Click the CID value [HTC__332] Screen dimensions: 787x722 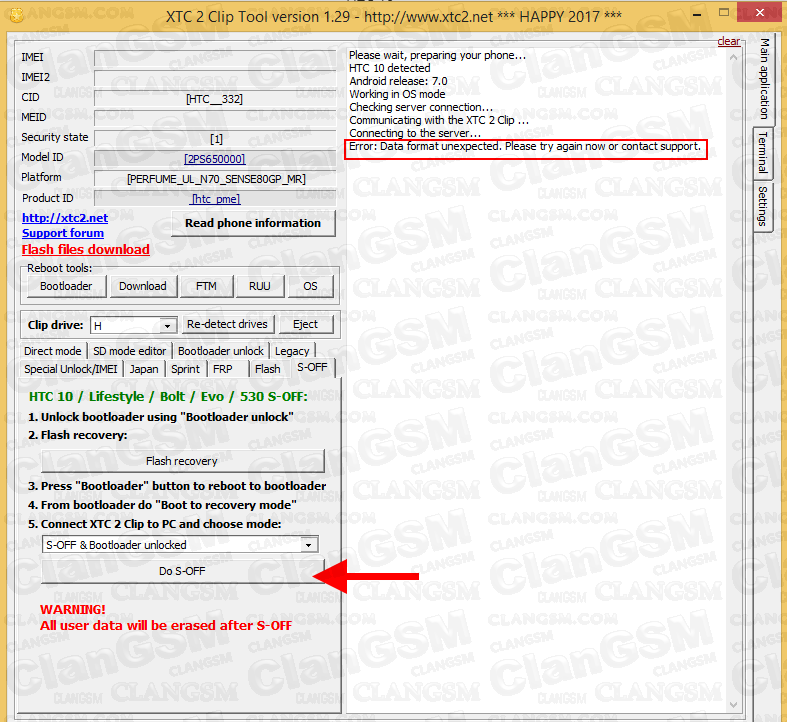pos(214,99)
